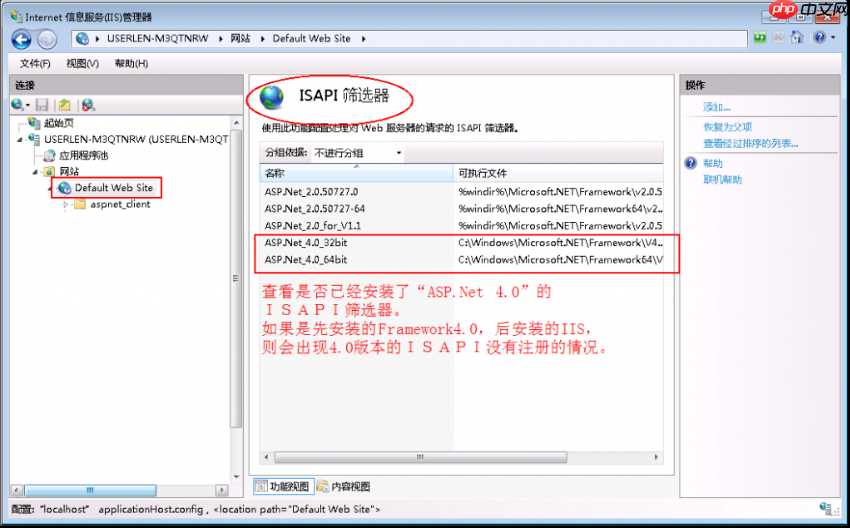Click the create connection globe icon
Image resolution: width=850 pixels, height=528 pixels.
(x=17, y=105)
